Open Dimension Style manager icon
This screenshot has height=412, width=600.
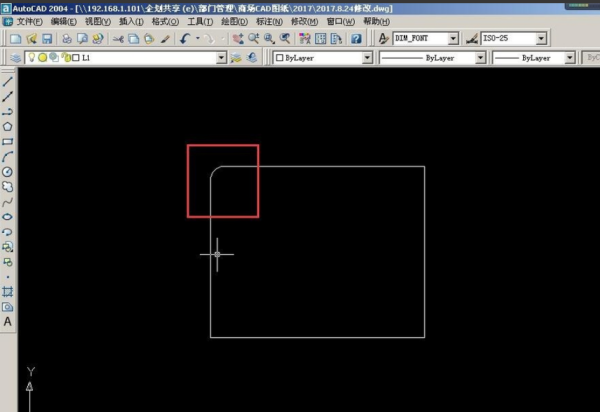pos(472,38)
